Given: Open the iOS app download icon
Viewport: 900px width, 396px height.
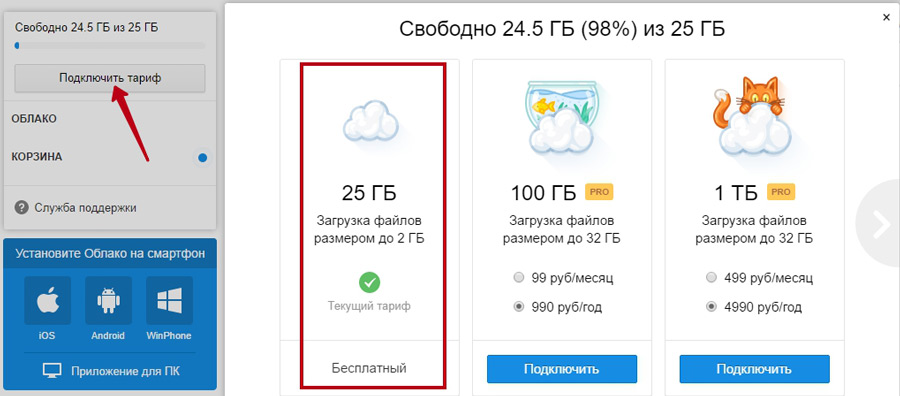Looking at the screenshot, I should click(x=48, y=301).
